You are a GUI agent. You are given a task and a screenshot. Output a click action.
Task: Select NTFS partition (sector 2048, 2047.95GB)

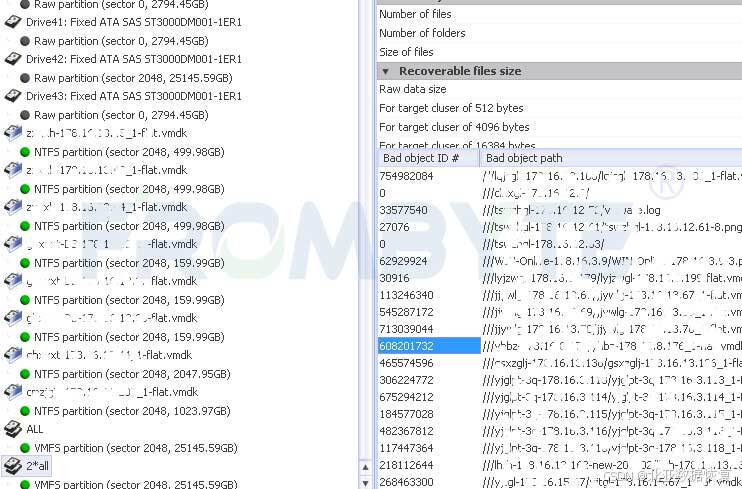[132, 374]
